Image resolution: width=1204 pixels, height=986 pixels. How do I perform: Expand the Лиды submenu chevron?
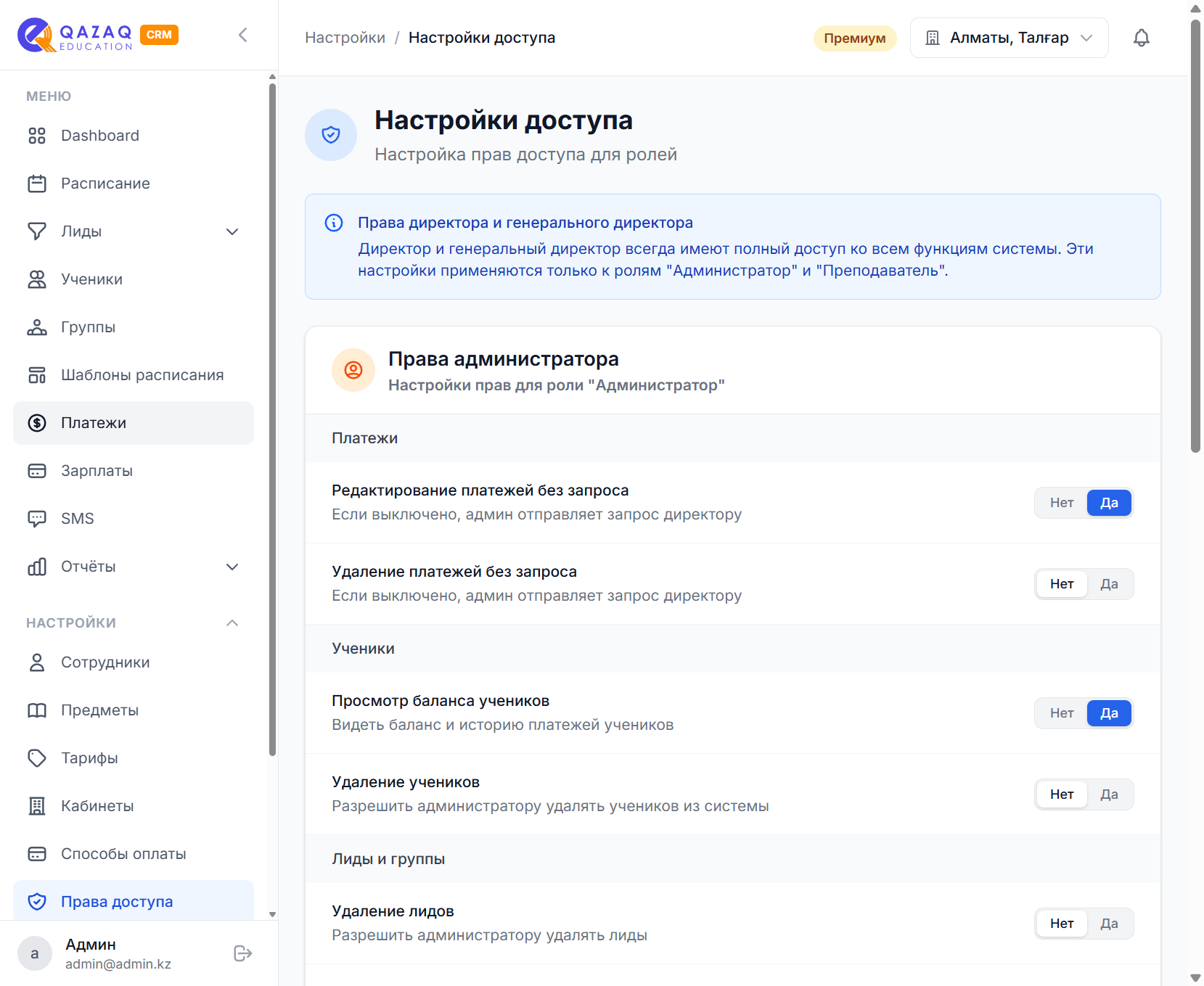click(232, 231)
